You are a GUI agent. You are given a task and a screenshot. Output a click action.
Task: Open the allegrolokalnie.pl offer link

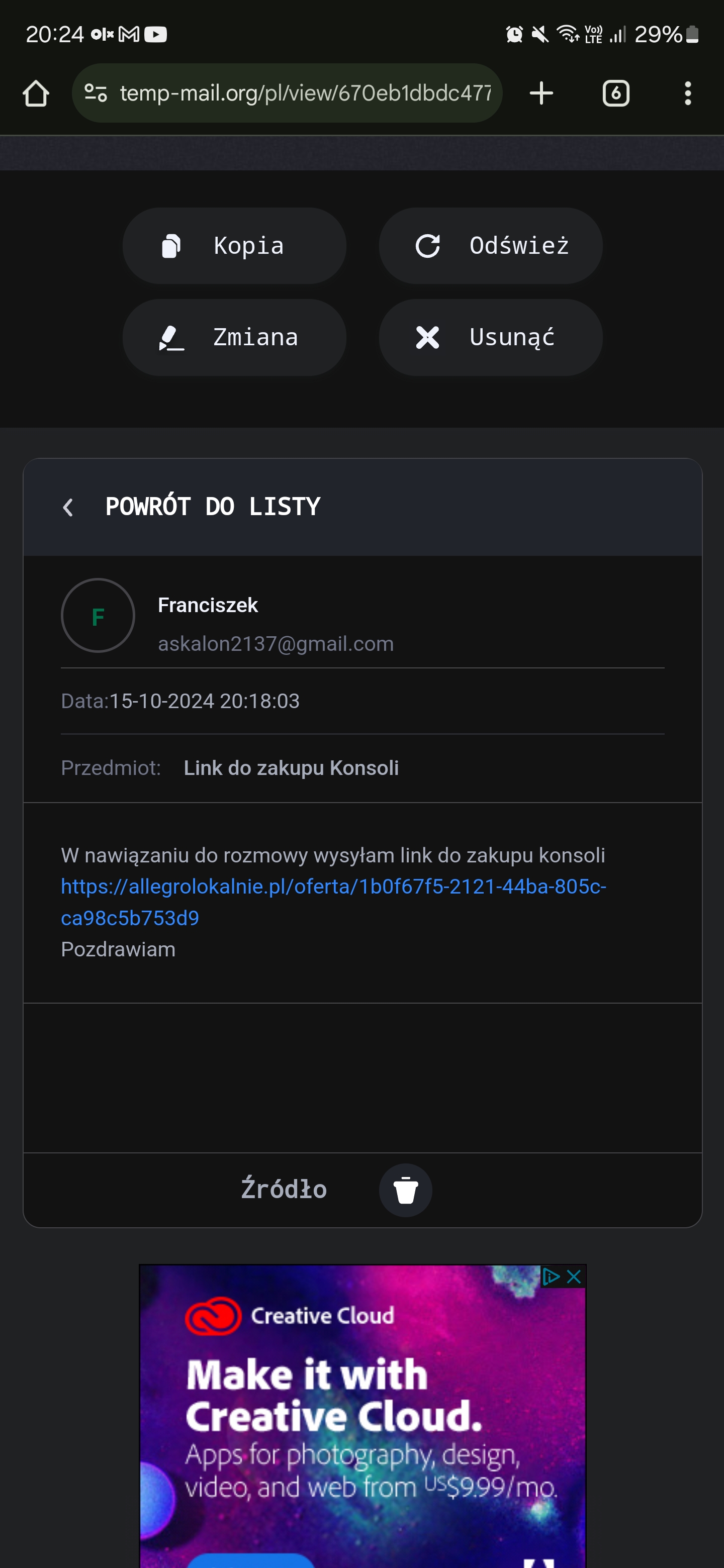point(333,887)
